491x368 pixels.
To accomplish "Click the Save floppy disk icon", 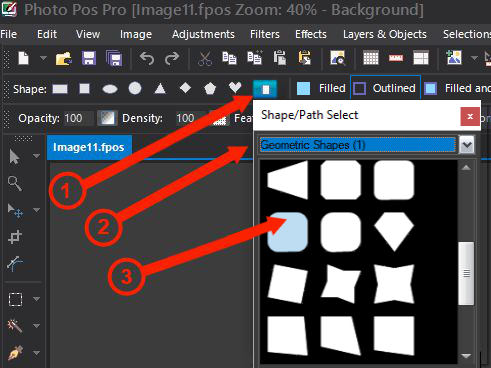I will coord(89,59).
